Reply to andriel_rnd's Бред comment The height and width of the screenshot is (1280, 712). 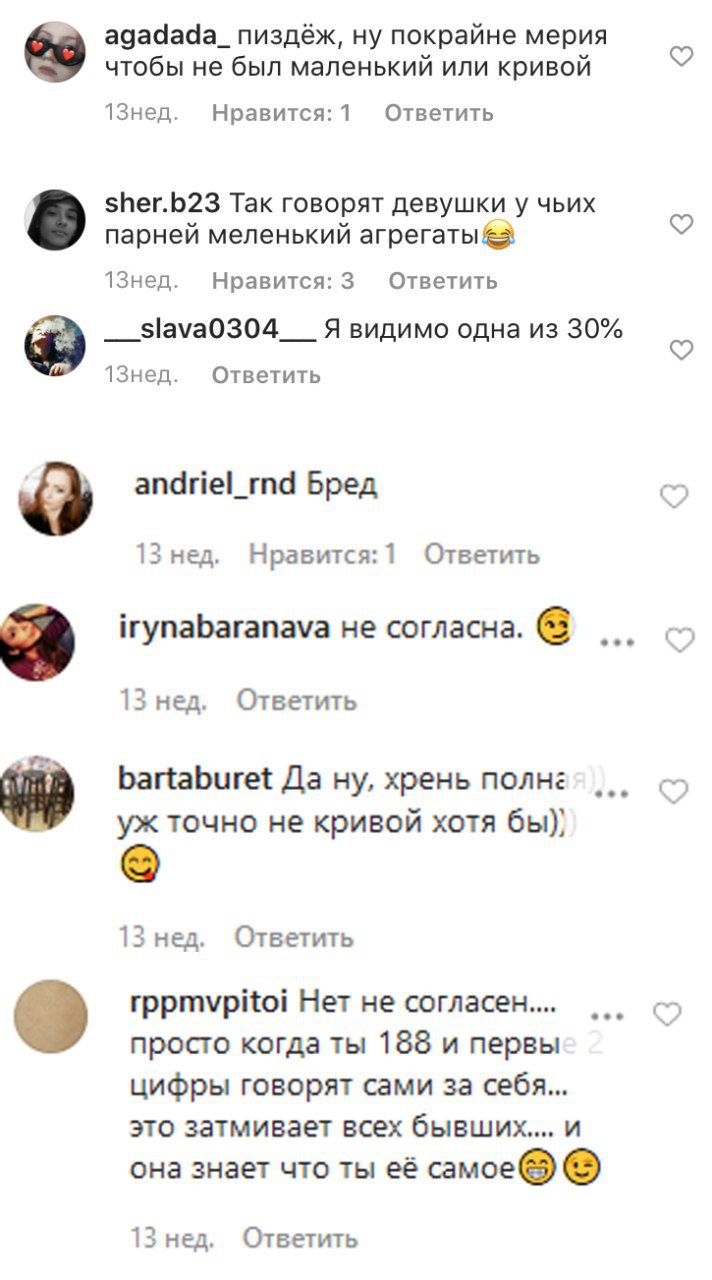point(482,553)
